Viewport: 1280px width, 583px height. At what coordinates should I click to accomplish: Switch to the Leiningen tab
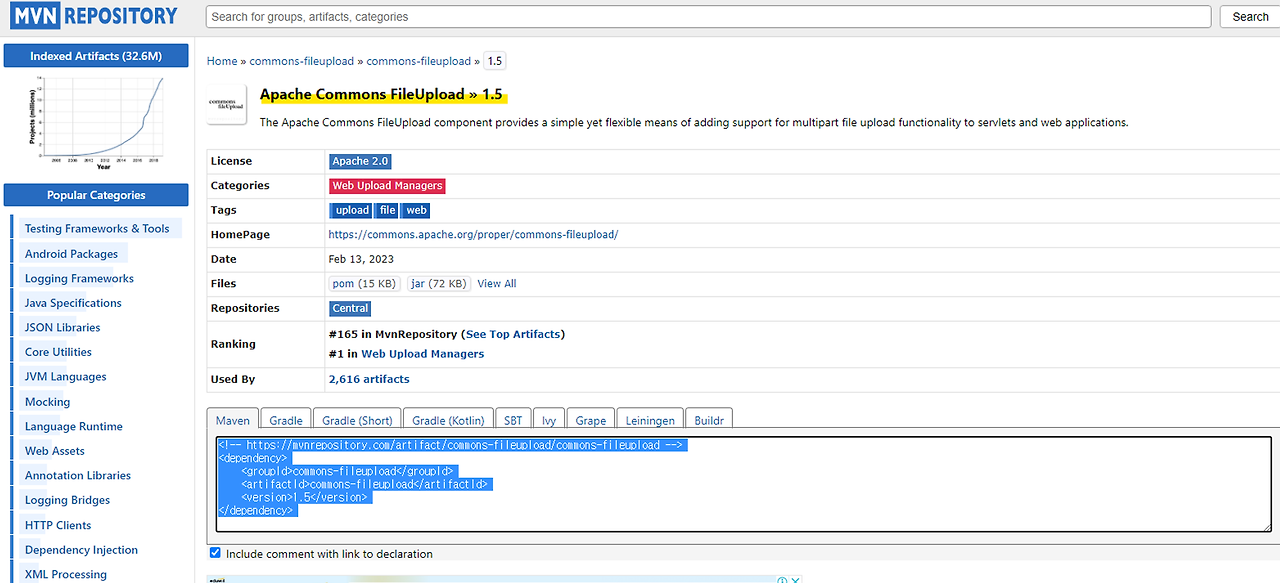(x=651, y=421)
